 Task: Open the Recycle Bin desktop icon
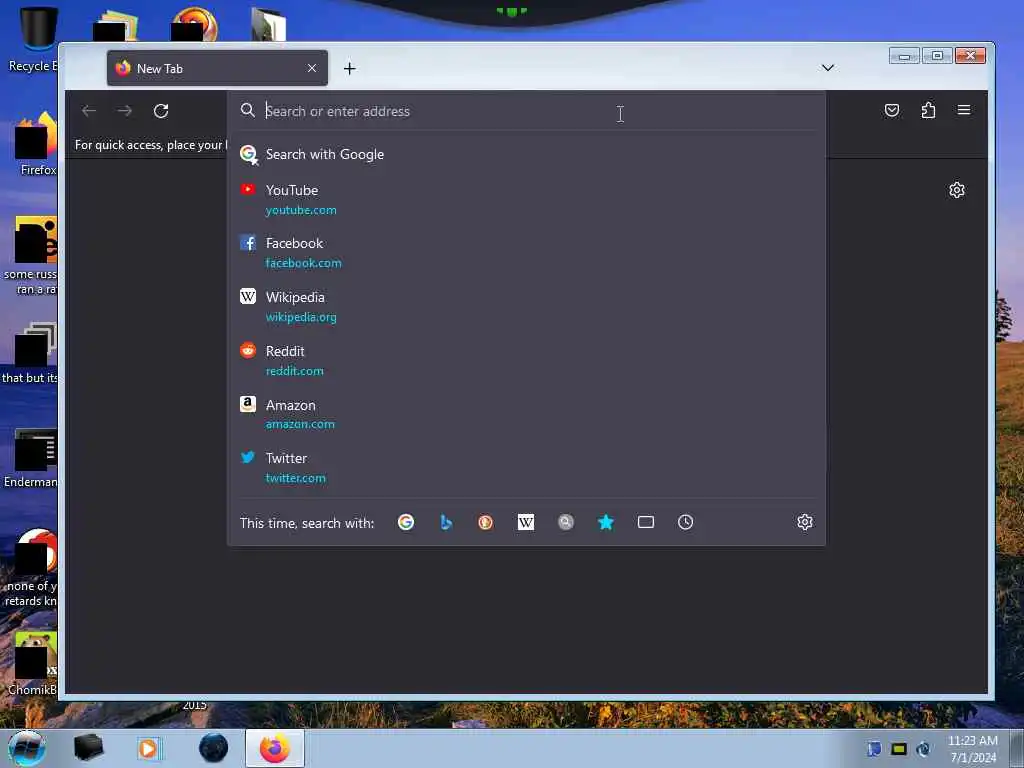click(x=34, y=39)
